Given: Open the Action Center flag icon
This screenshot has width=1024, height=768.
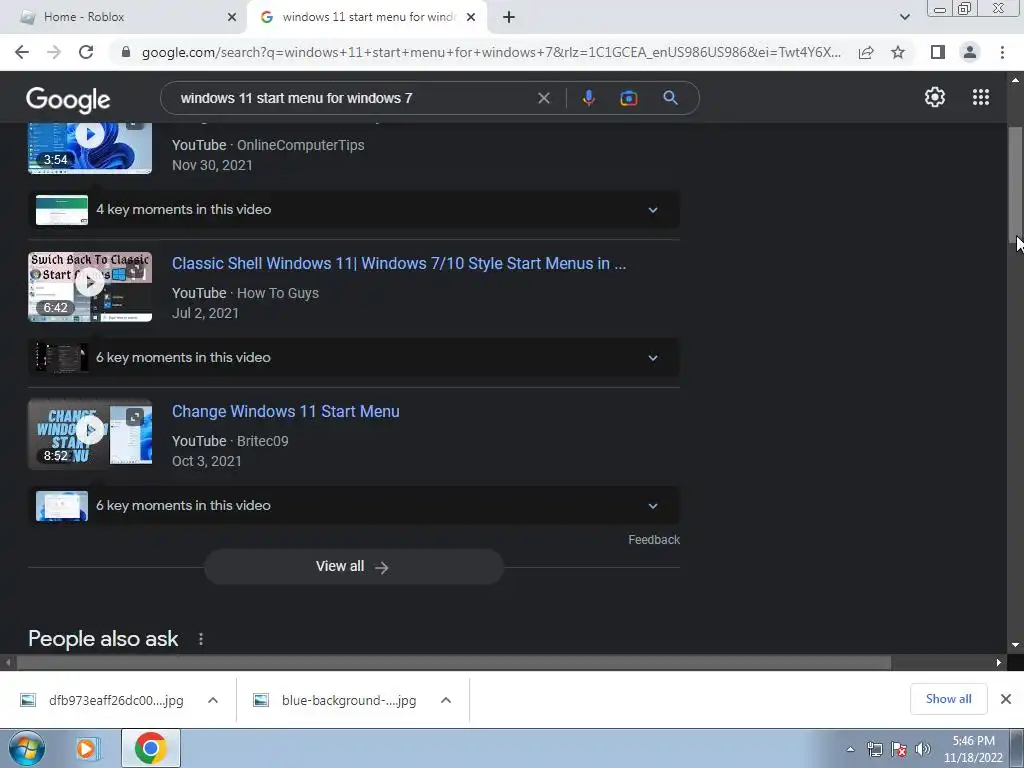Looking at the screenshot, I should coord(899,749).
